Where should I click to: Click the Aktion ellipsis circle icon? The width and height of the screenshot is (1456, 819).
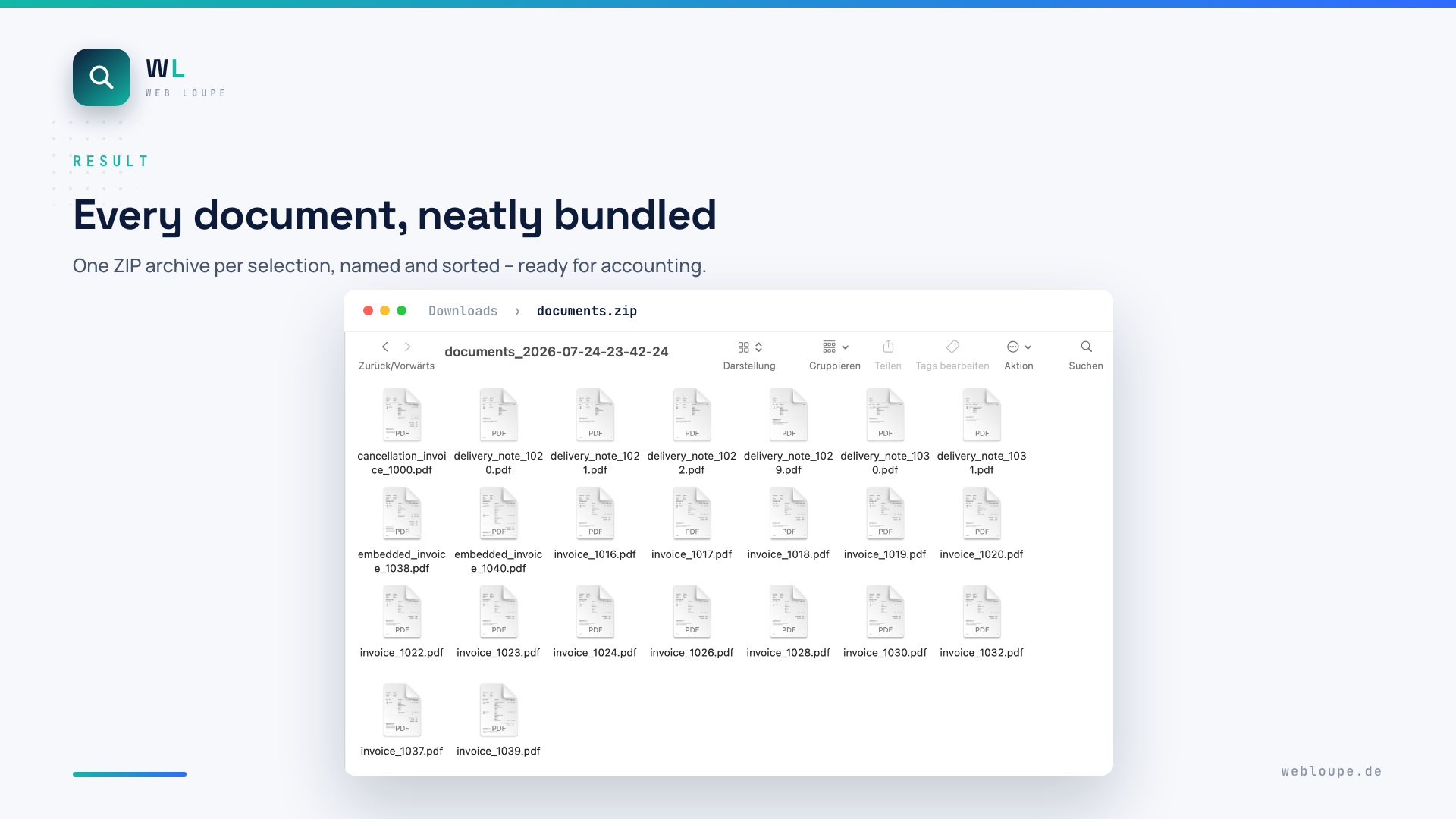[x=1012, y=347]
